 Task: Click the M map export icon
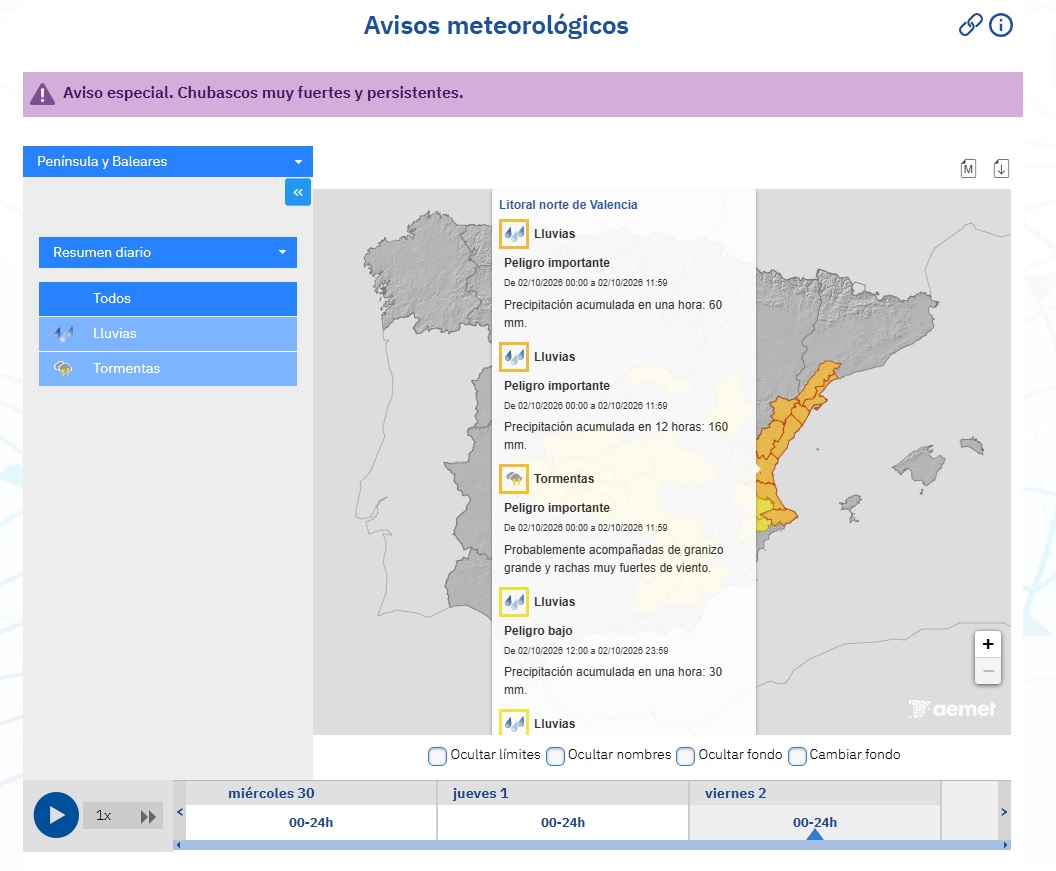(968, 168)
